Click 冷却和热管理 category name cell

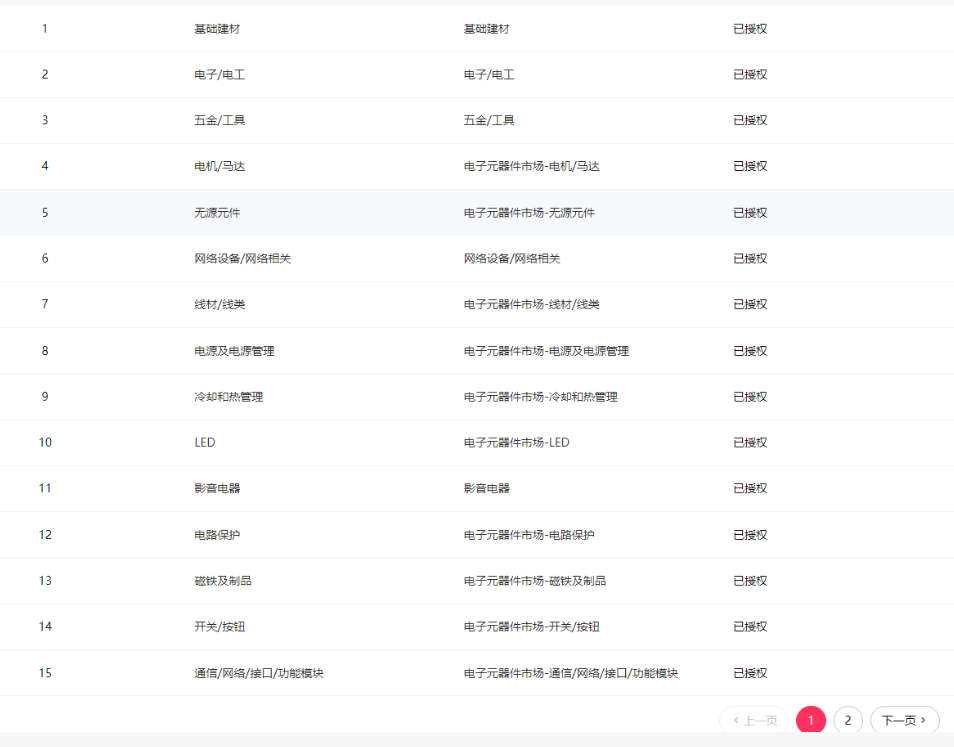pos(229,397)
